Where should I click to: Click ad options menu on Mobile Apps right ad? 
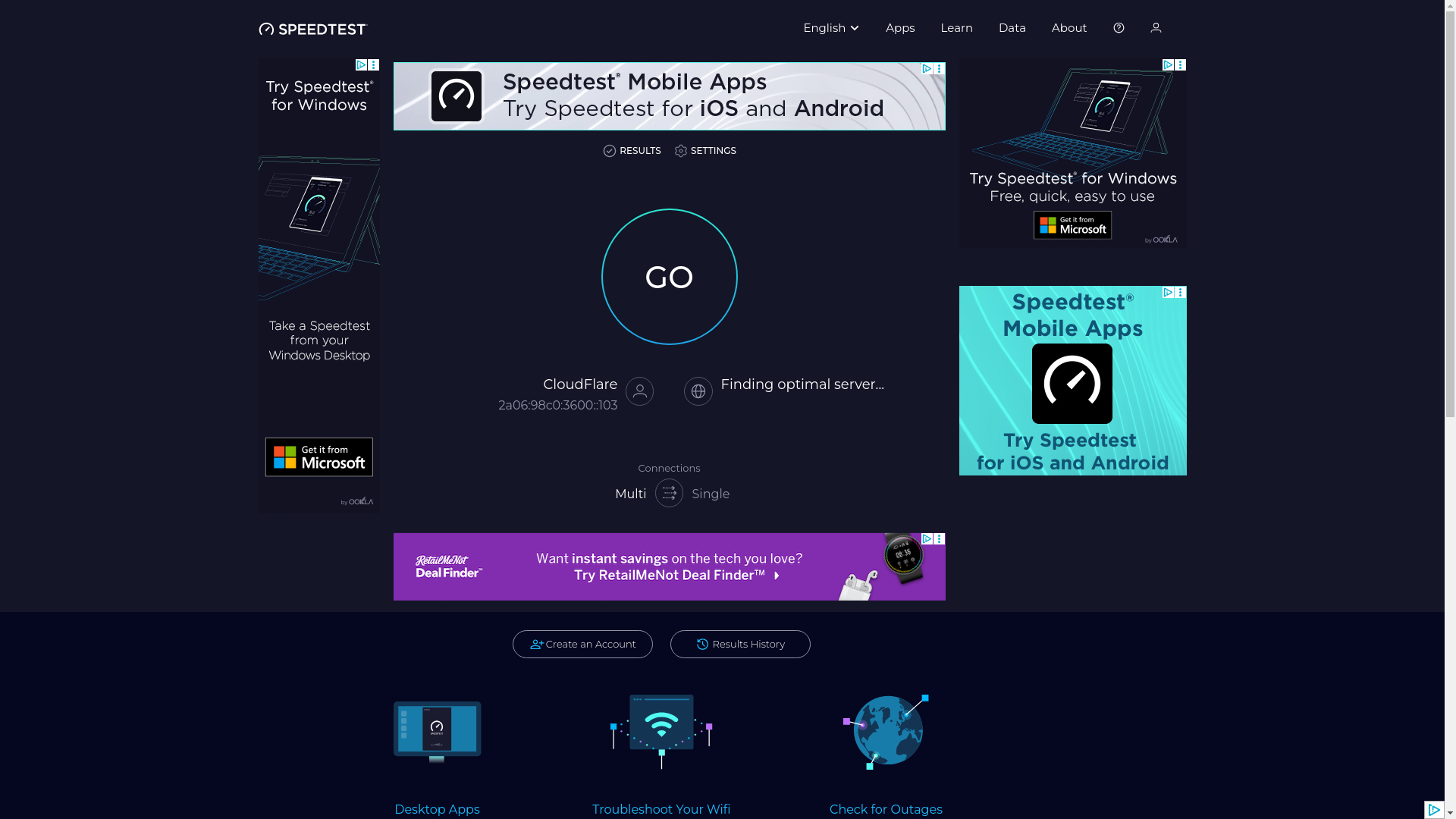click(x=1180, y=293)
